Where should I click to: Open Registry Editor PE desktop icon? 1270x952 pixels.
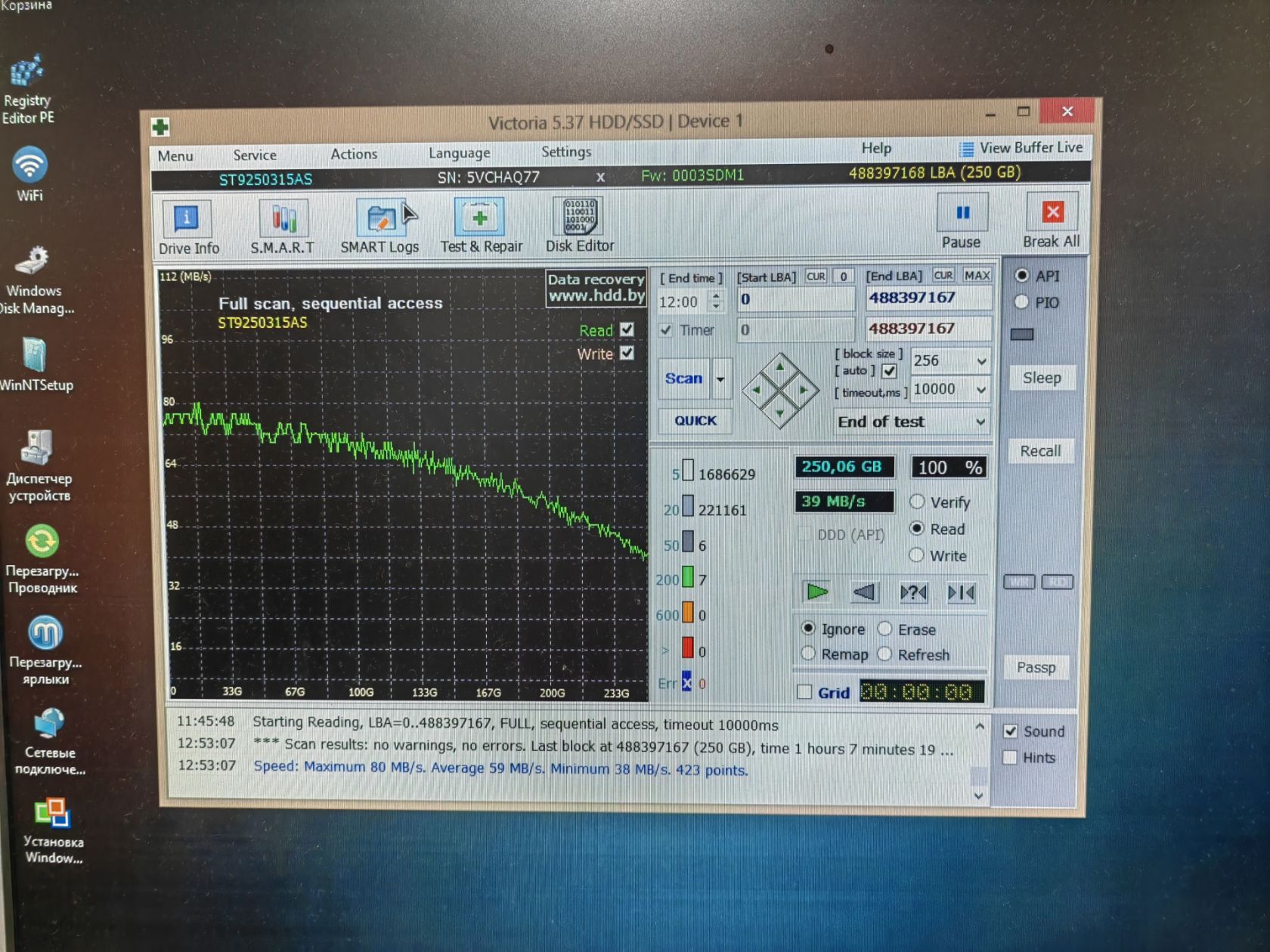pyautogui.click(x=28, y=89)
